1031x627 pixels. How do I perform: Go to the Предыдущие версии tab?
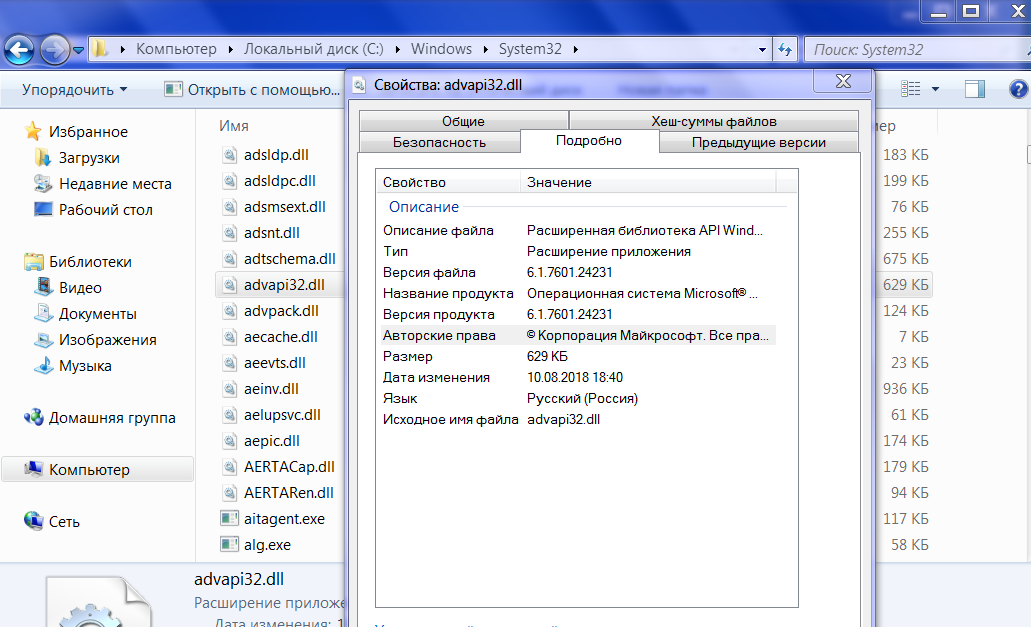(758, 142)
